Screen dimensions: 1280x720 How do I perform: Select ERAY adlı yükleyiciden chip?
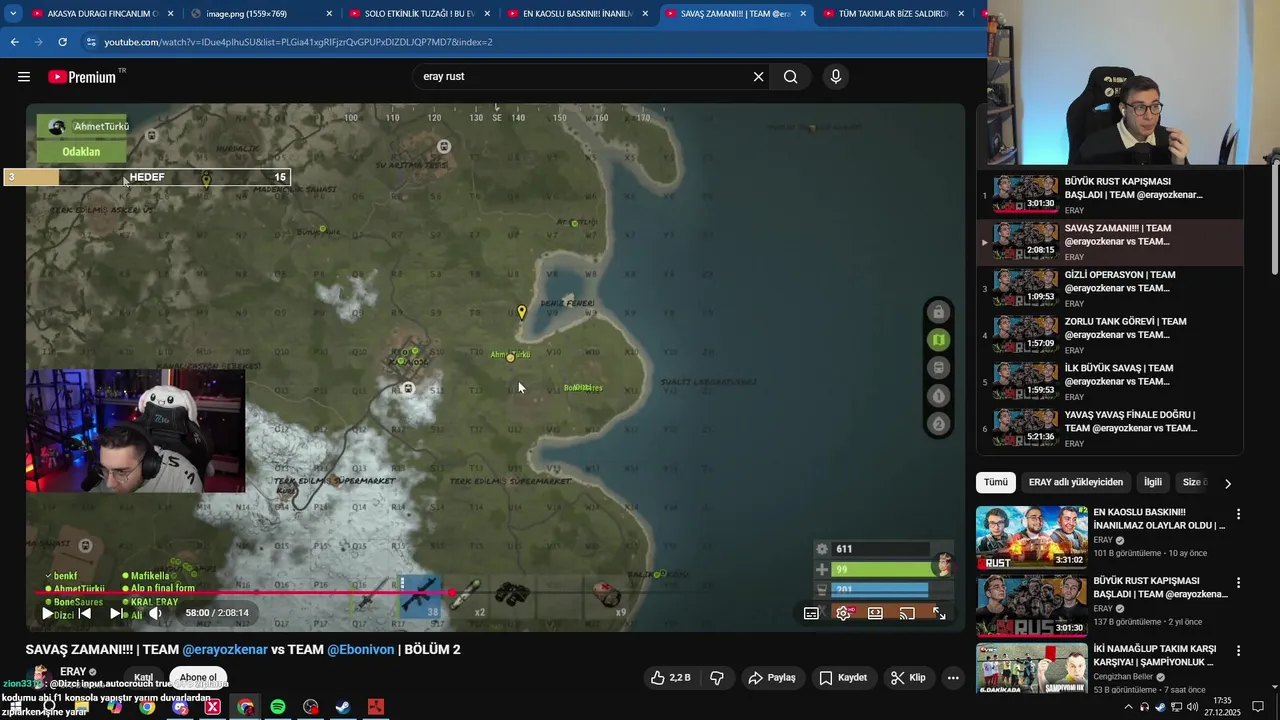pos(1076,482)
